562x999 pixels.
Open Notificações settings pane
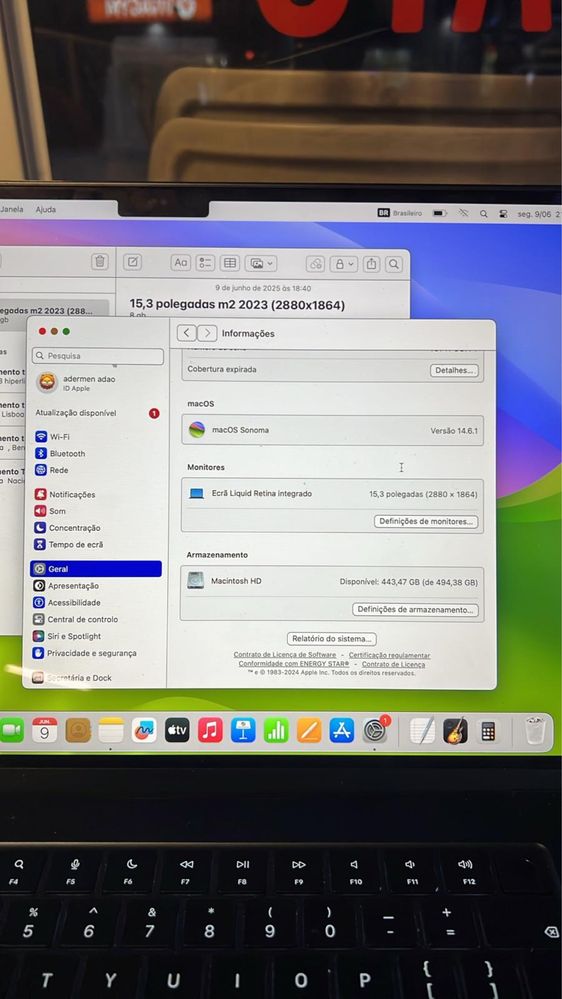tap(96, 494)
